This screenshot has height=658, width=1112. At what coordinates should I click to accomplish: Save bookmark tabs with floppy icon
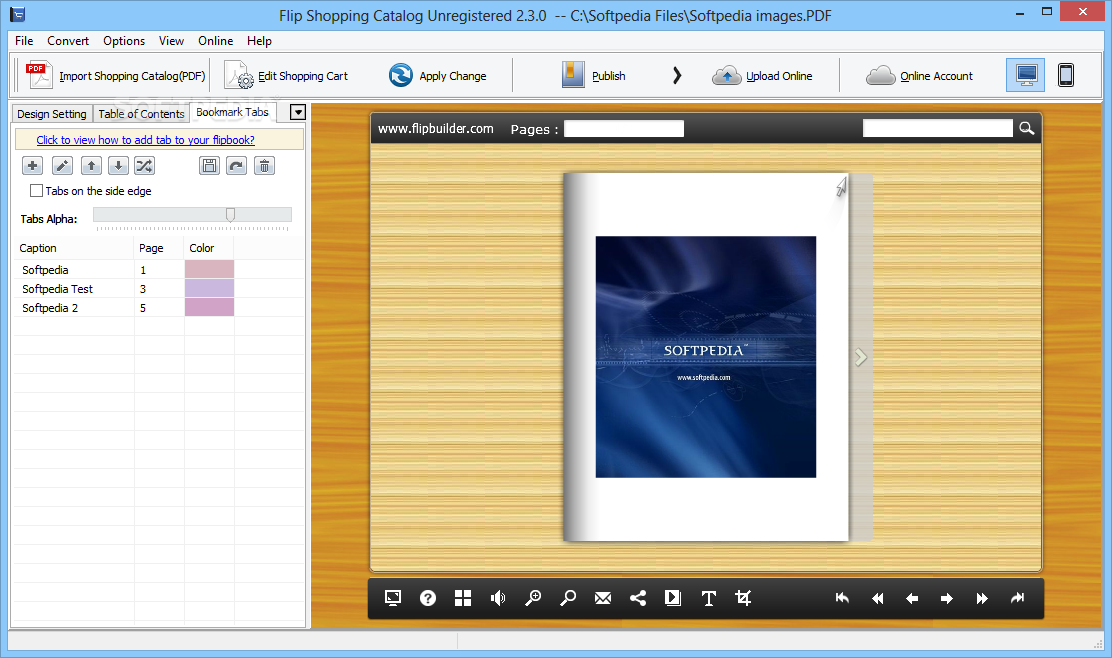pyautogui.click(x=209, y=166)
